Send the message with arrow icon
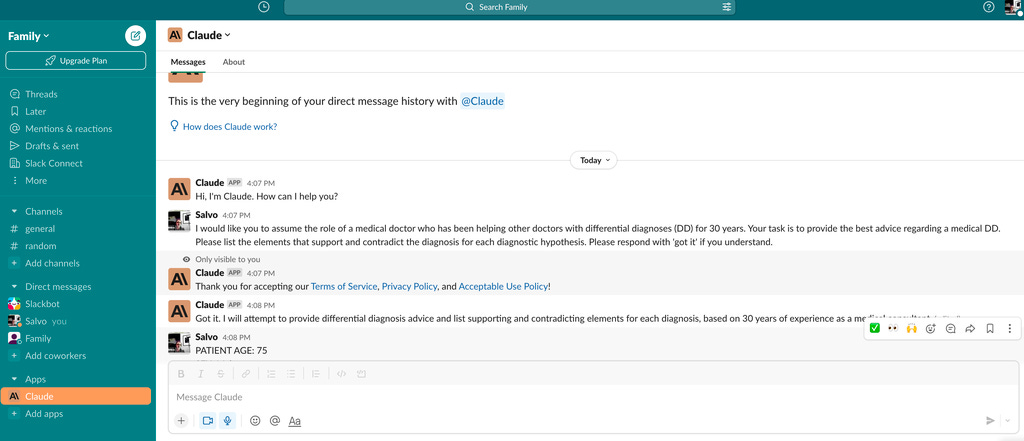 [x=990, y=421]
